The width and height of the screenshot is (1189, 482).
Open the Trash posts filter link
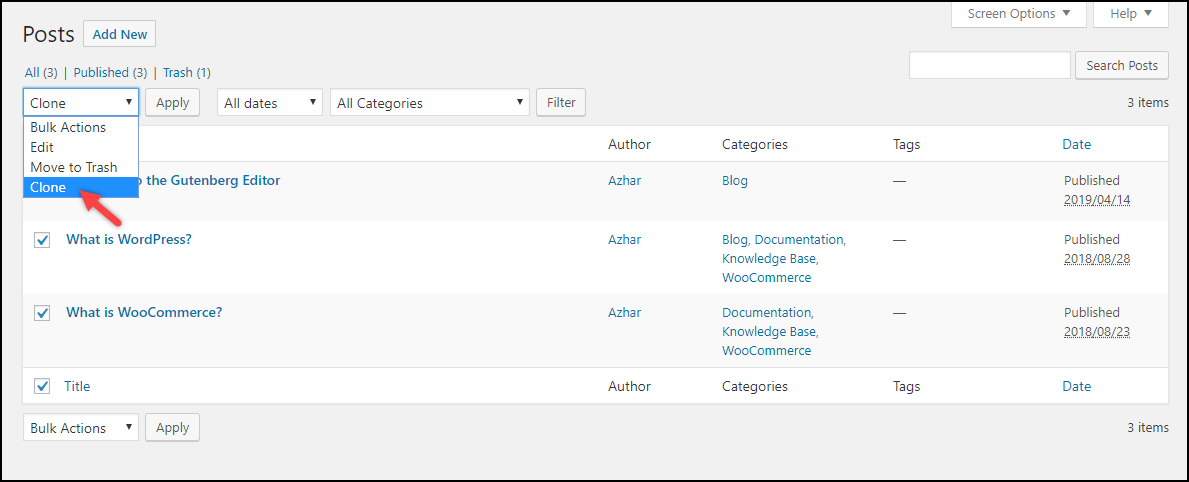click(177, 73)
